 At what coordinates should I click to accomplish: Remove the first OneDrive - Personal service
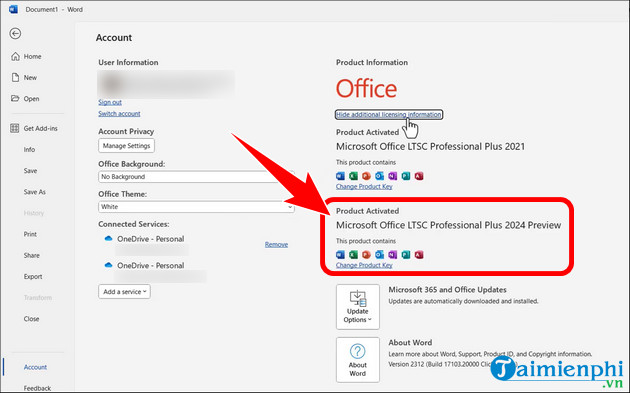click(x=276, y=244)
